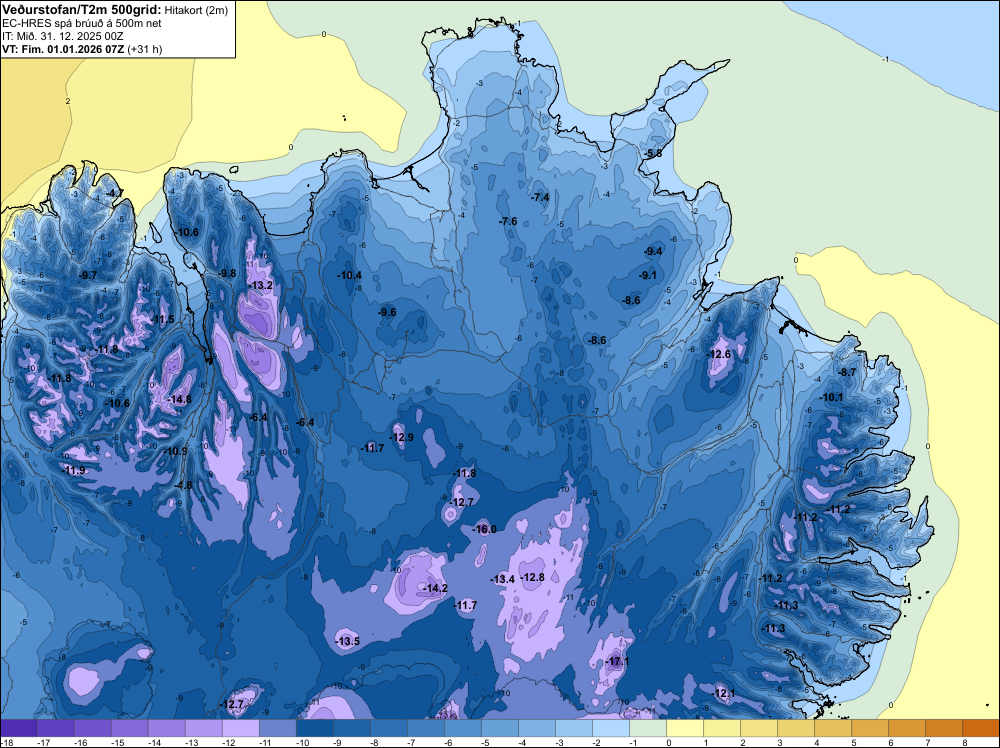The width and height of the screenshot is (1000, 748).
Task: Click the -10.9 temperature label on map
Action: click(175, 451)
